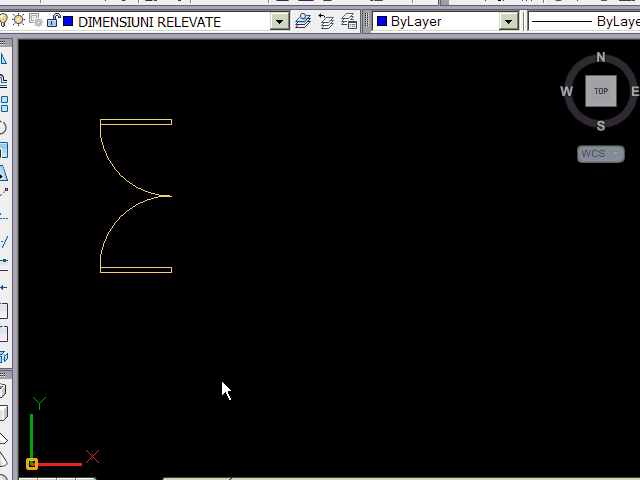640x480 pixels.
Task: Select the bottom yellow rectangle in drawing
Action: click(x=136, y=270)
